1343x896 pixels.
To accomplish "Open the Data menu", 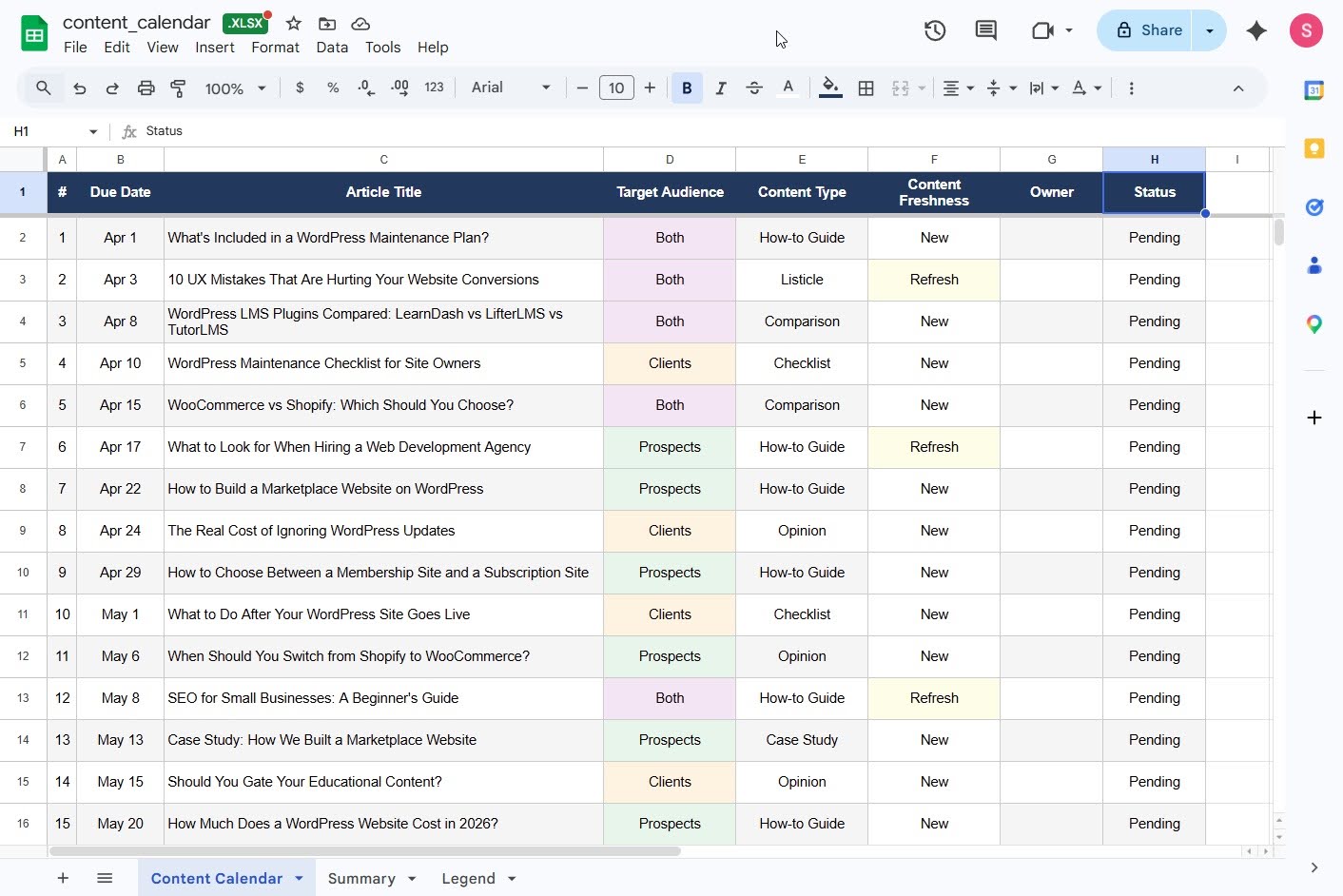I will (x=332, y=48).
